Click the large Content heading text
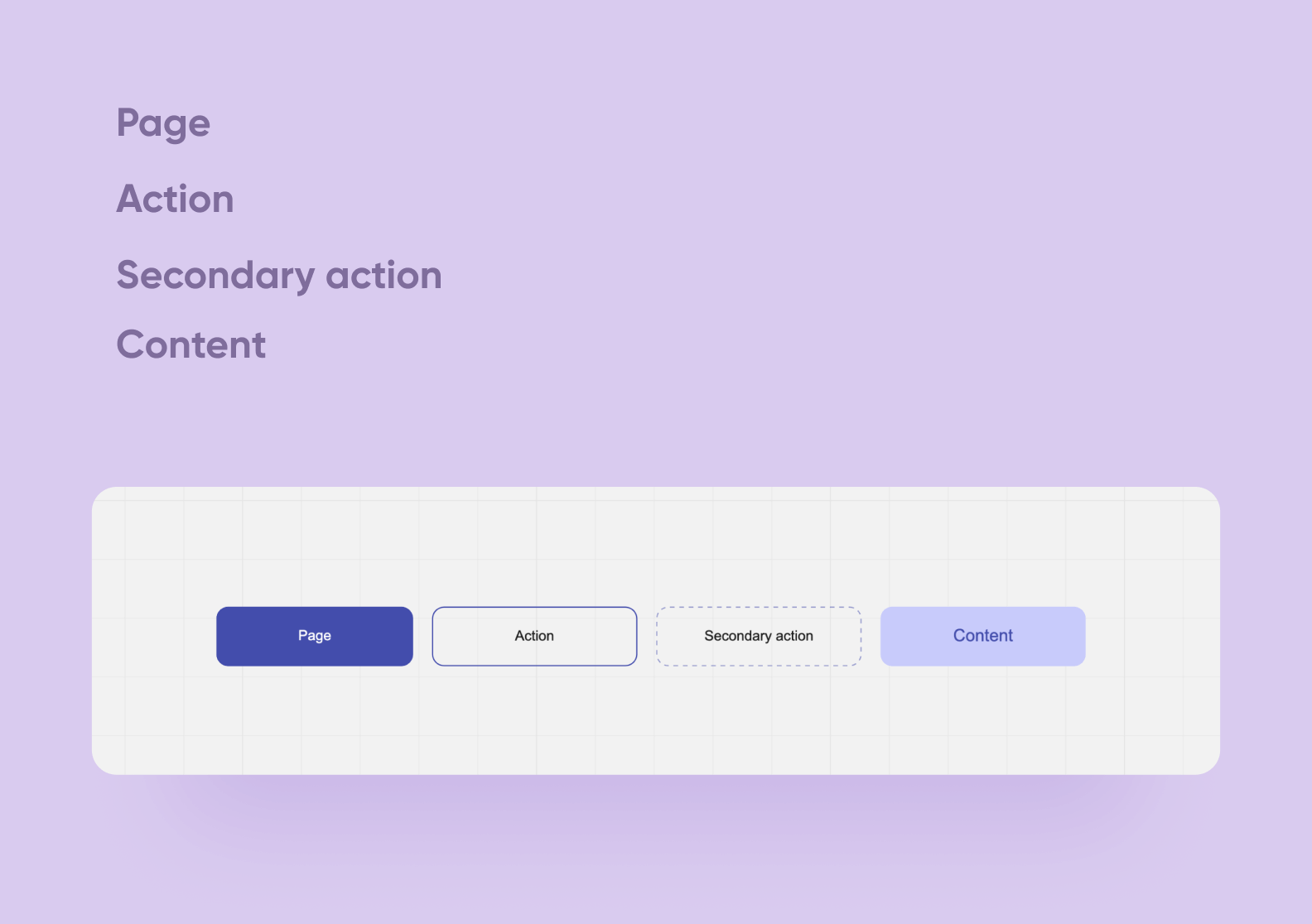The width and height of the screenshot is (1312, 924). (191, 344)
